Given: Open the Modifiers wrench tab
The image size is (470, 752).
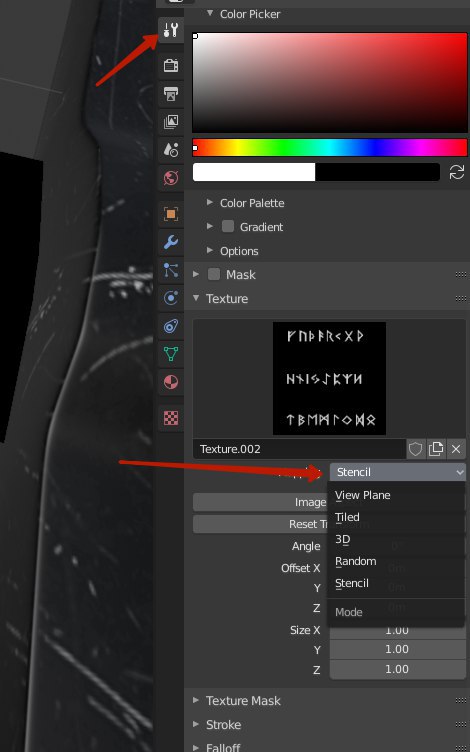Looking at the screenshot, I should 171,242.
